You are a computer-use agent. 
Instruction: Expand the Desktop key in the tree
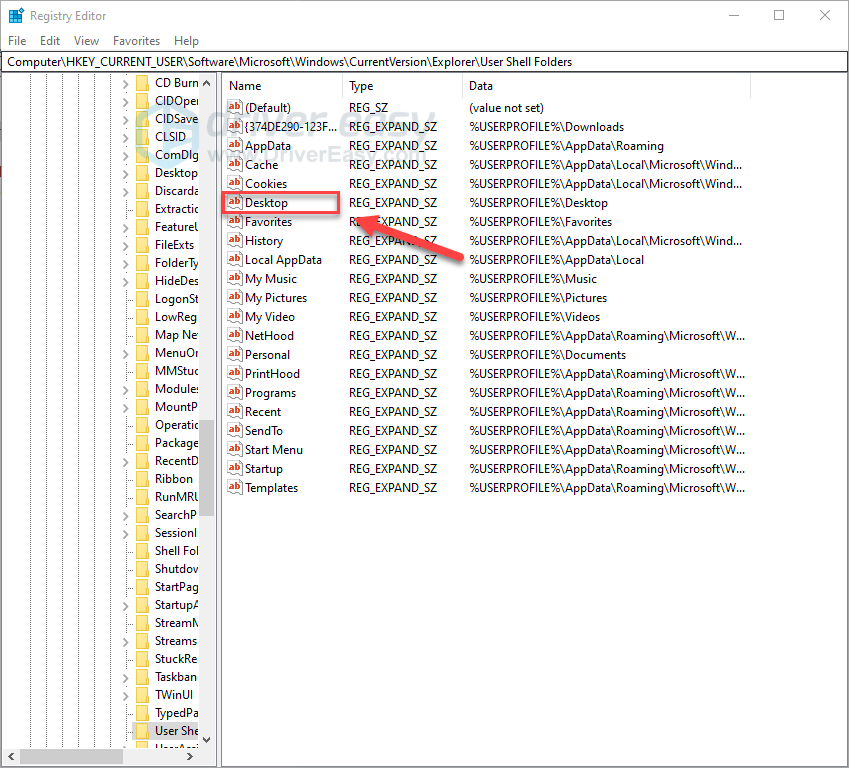(125, 174)
